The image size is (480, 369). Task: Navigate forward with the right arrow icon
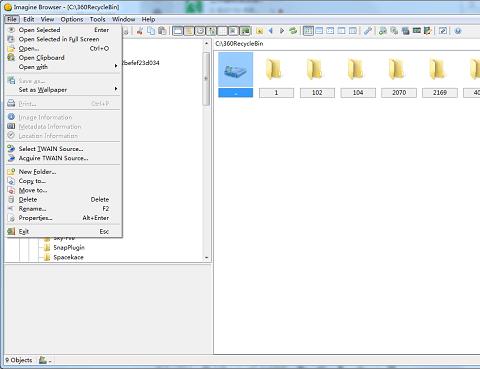282,31
